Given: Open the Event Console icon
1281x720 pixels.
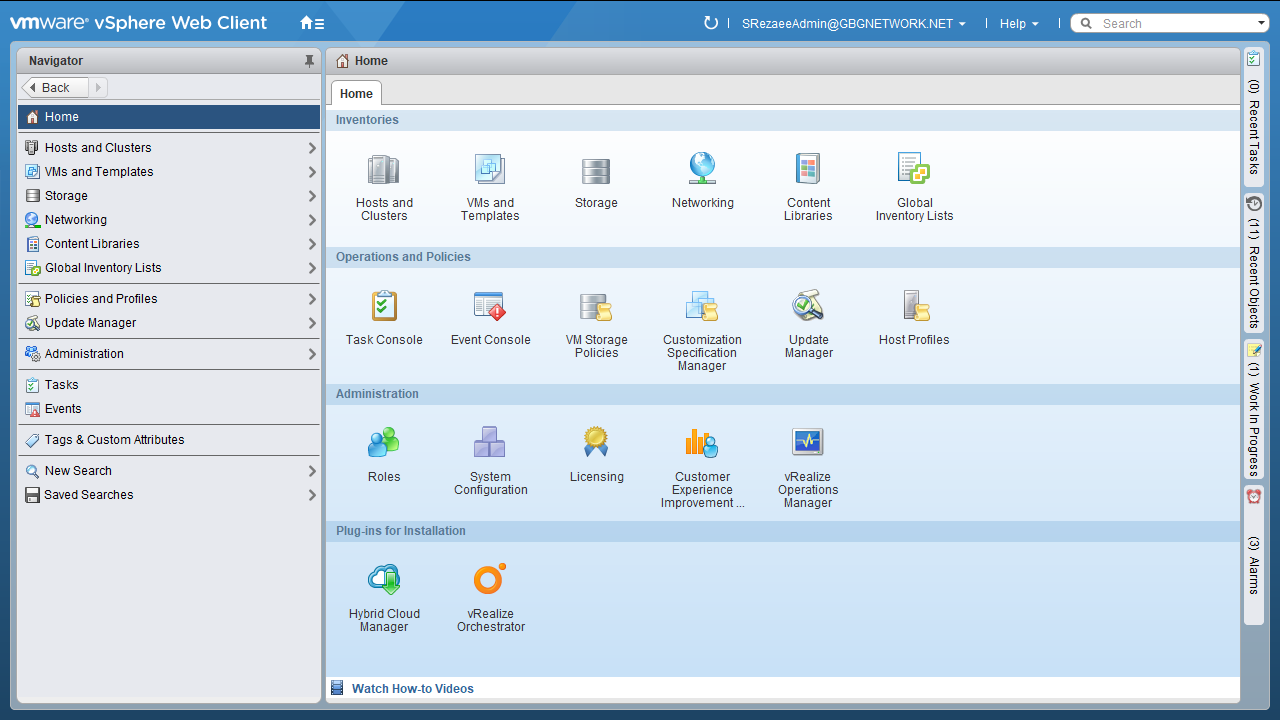Looking at the screenshot, I should click(x=490, y=307).
